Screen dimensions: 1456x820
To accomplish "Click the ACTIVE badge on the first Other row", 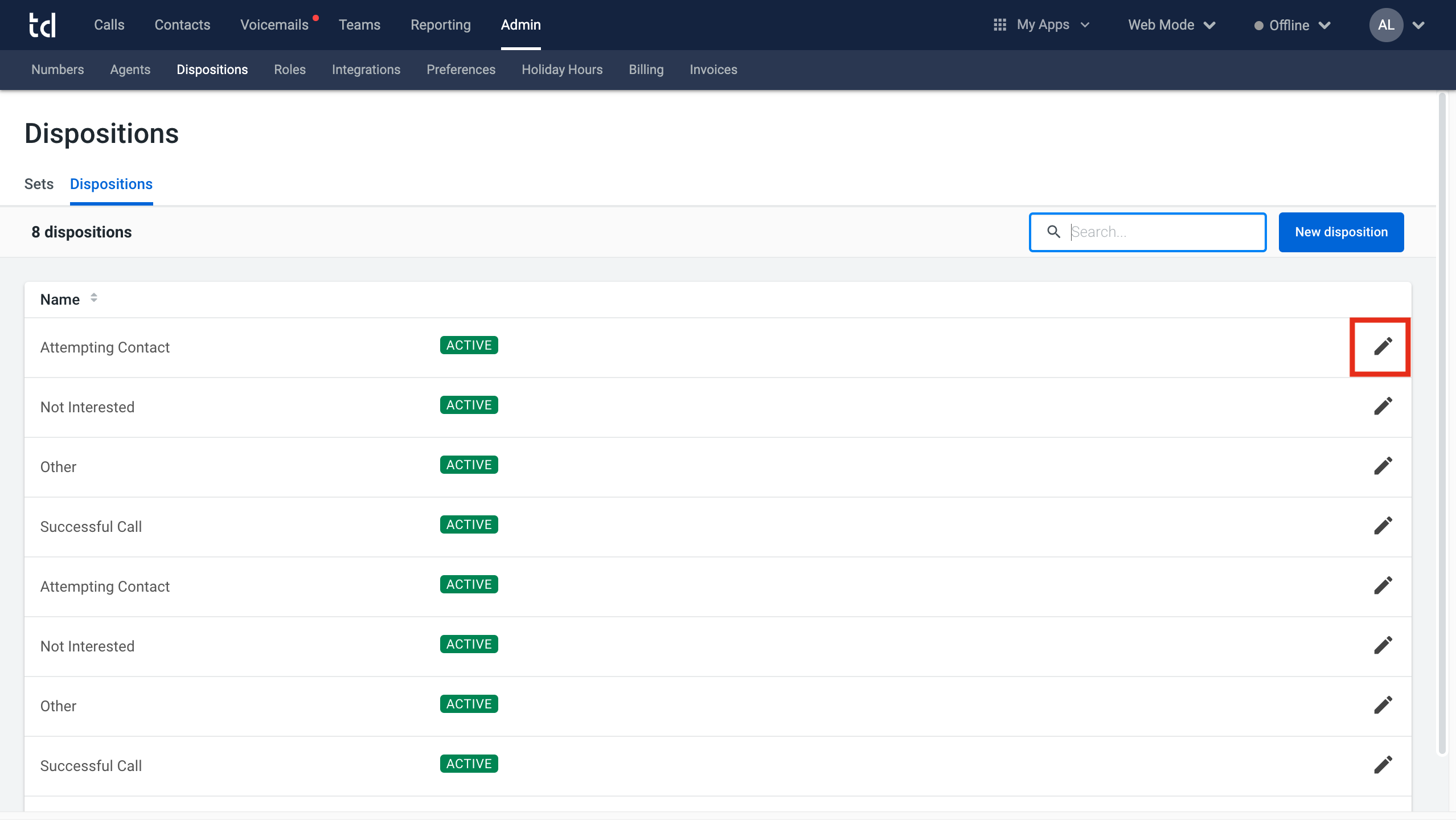I will [469, 465].
